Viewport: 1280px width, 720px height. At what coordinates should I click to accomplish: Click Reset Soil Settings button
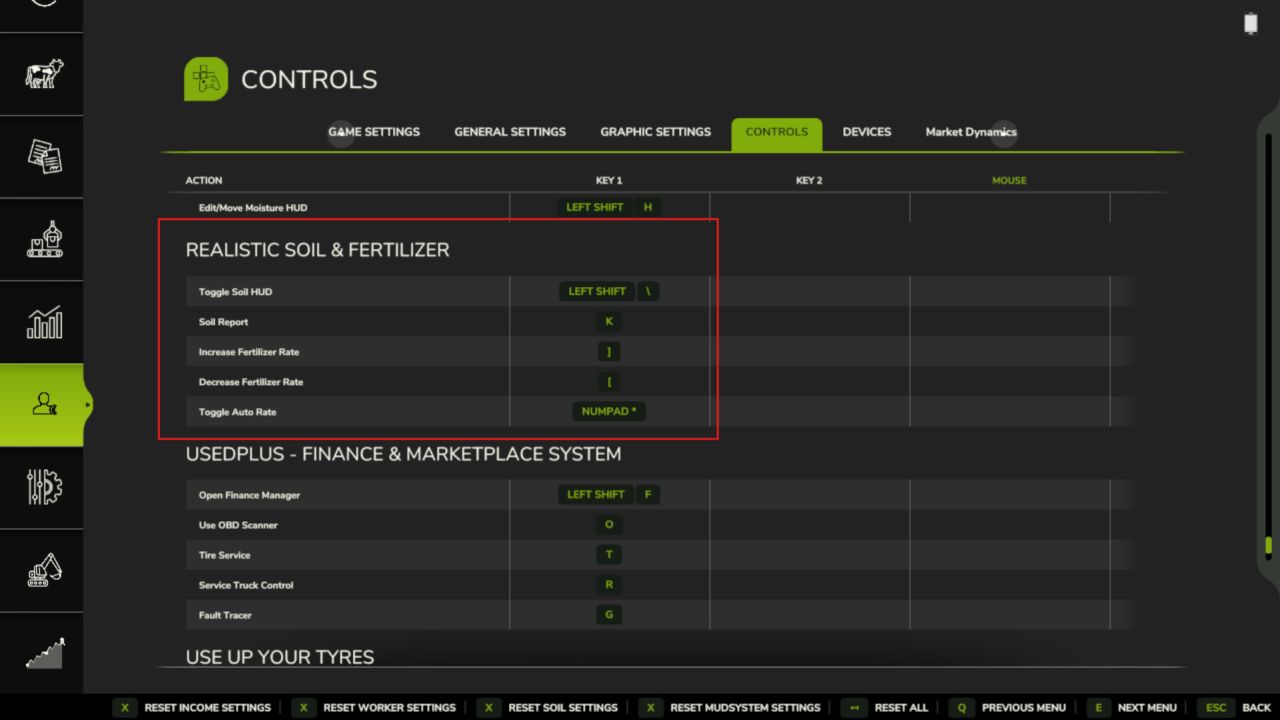550,707
